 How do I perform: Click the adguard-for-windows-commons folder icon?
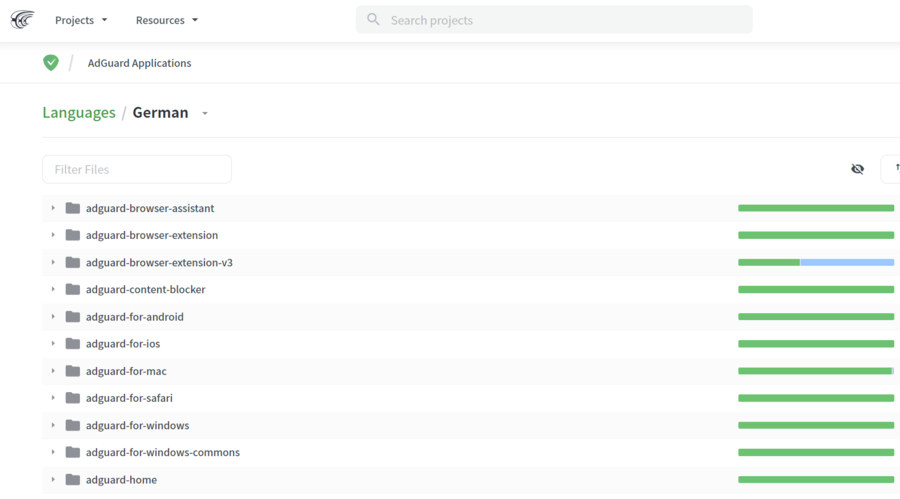(x=72, y=452)
